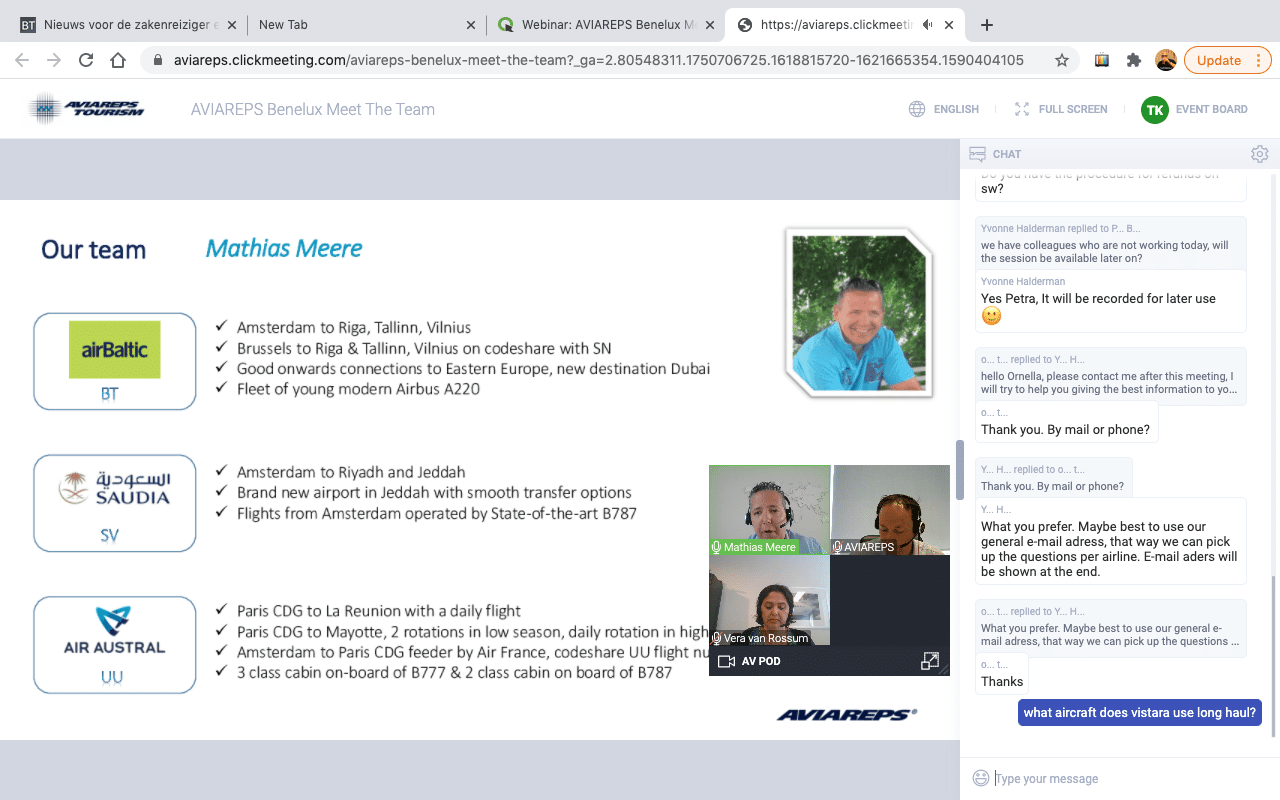Select Mathias Meere video feed
This screenshot has height=800, width=1280.
769,510
